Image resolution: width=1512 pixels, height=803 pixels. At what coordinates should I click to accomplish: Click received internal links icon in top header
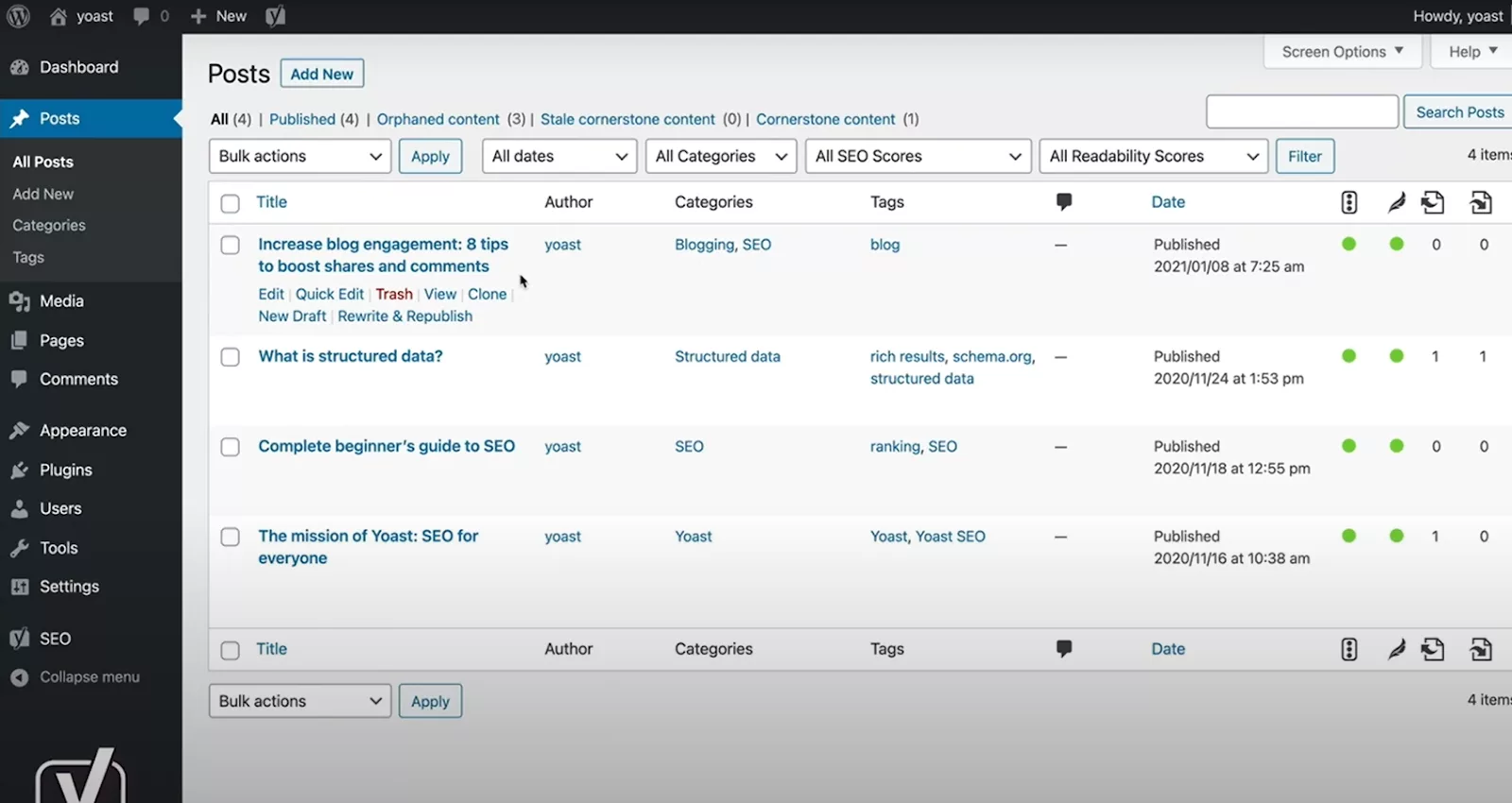(x=1481, y=202)
